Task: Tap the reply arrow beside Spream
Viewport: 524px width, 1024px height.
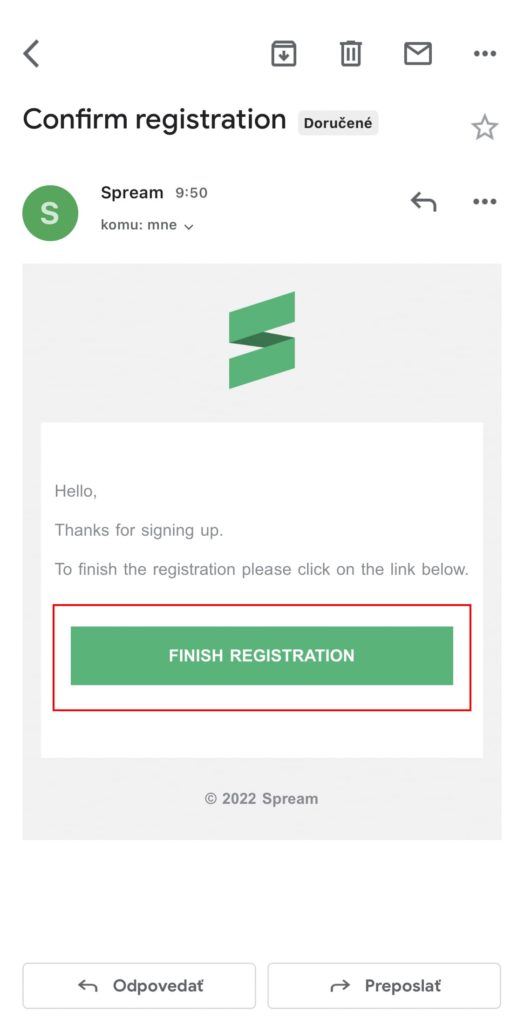Action: 423,202
